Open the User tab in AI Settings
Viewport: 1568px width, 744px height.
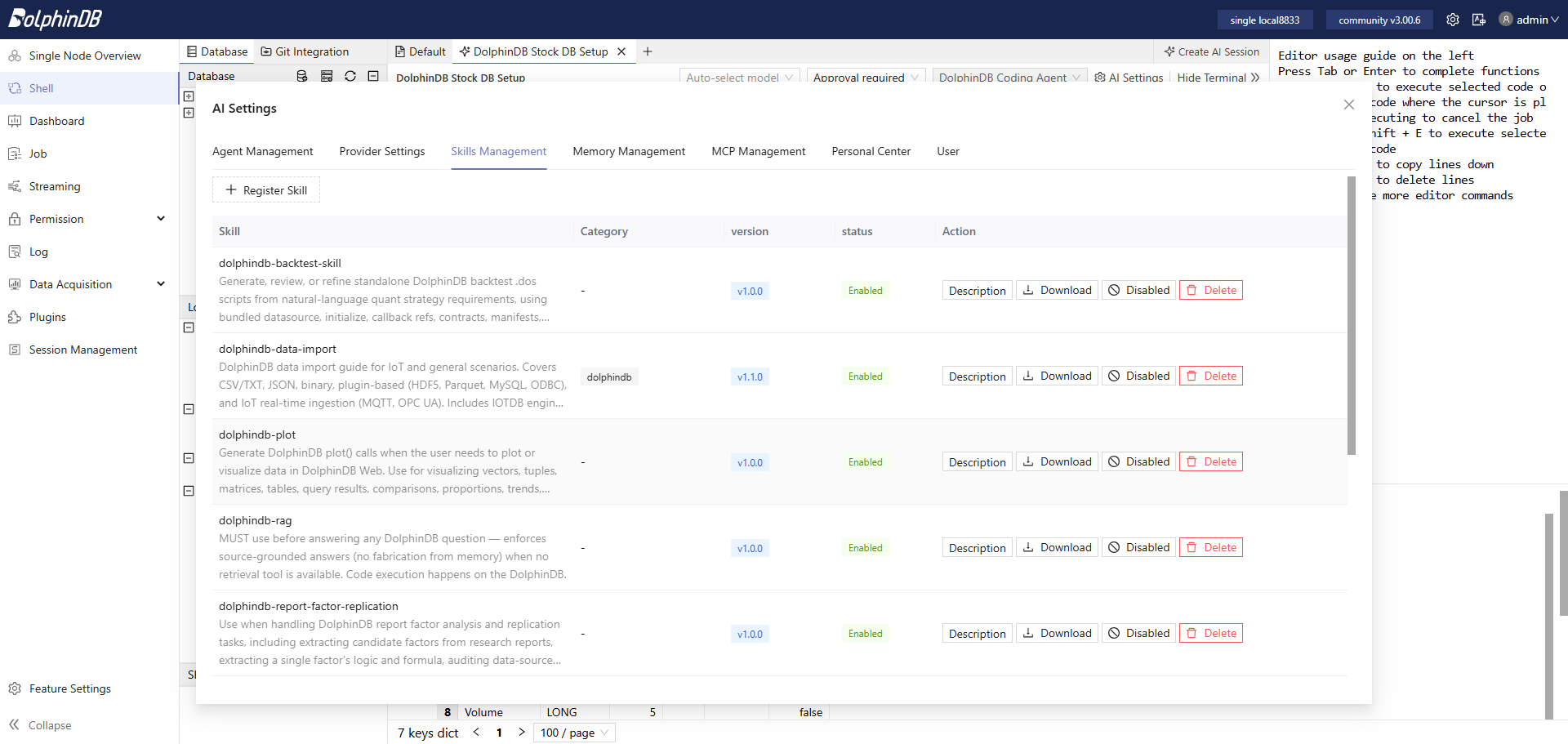[x=948, y=151]
